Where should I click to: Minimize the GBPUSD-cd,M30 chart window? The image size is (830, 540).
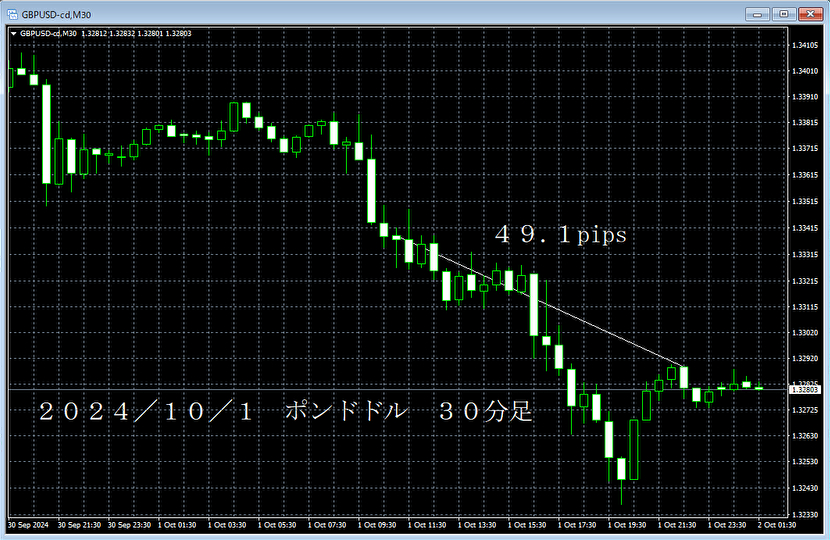pyautogui.click(x=757, y=14)
